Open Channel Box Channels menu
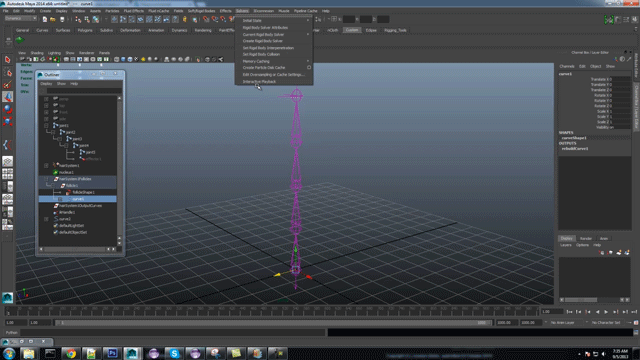Image resolution: width=640 pixels, height=360 pixels. click(567, 66)
